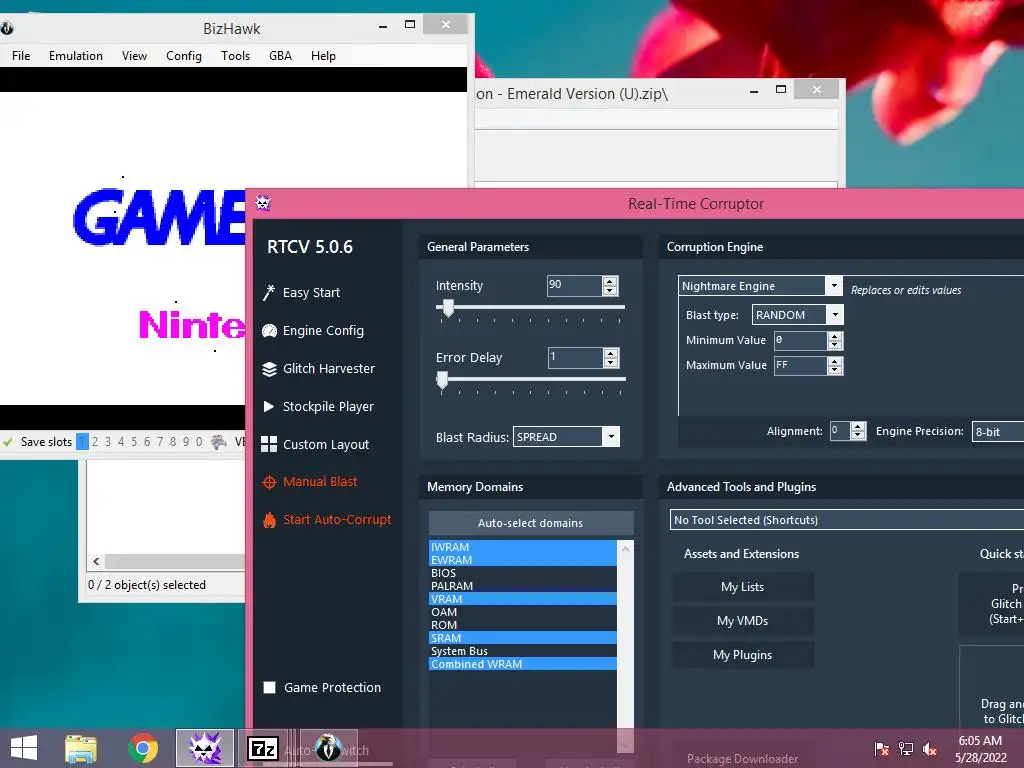1024x768 pixels.
Task: Click the Maximum Value field showing FF
Action: (x=800, y=365)
